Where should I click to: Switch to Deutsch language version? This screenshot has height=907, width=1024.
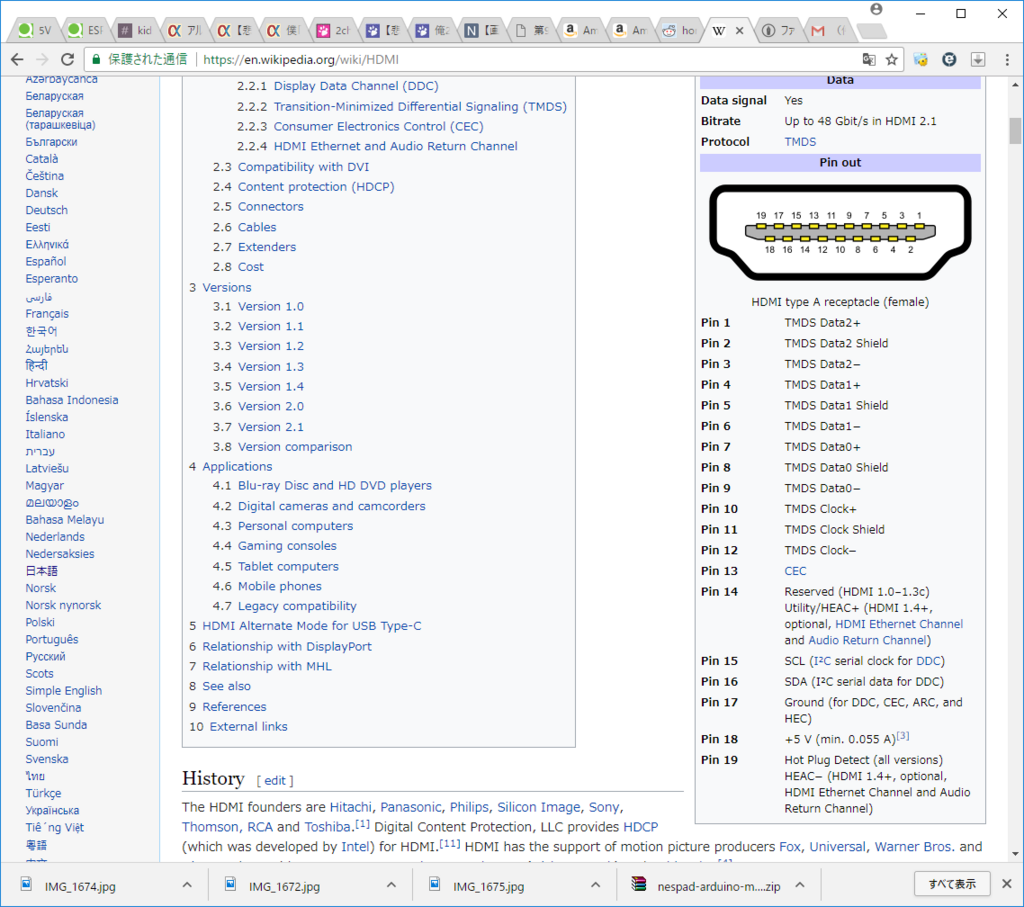point(46,210)
